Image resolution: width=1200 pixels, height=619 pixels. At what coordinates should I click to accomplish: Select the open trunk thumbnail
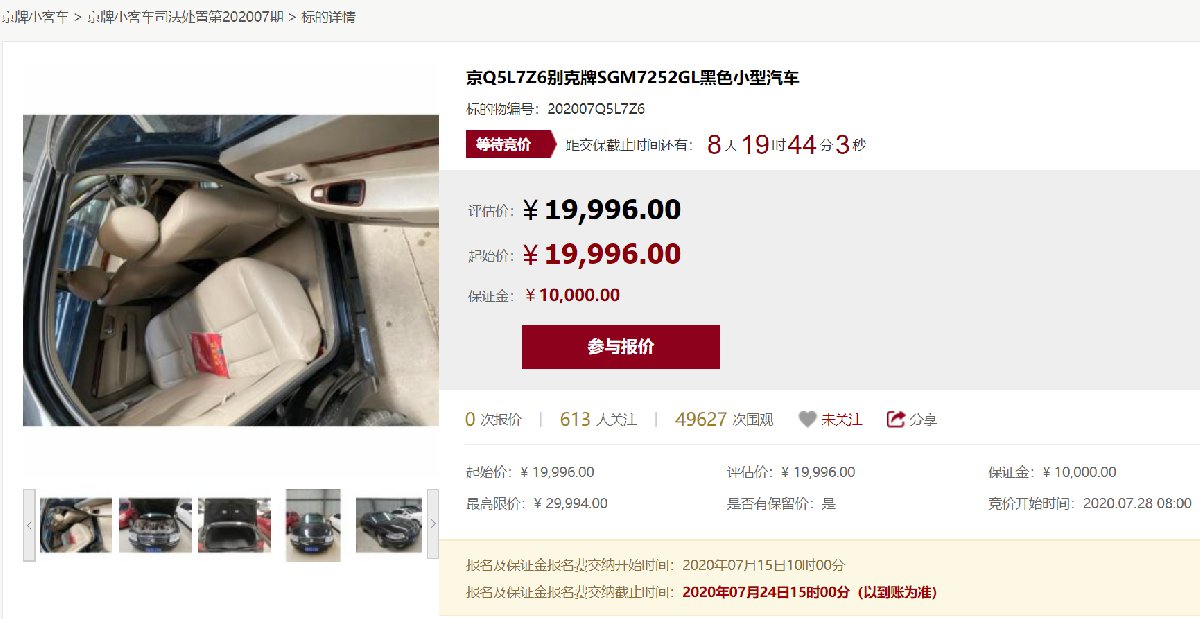[x=234, y=525]
